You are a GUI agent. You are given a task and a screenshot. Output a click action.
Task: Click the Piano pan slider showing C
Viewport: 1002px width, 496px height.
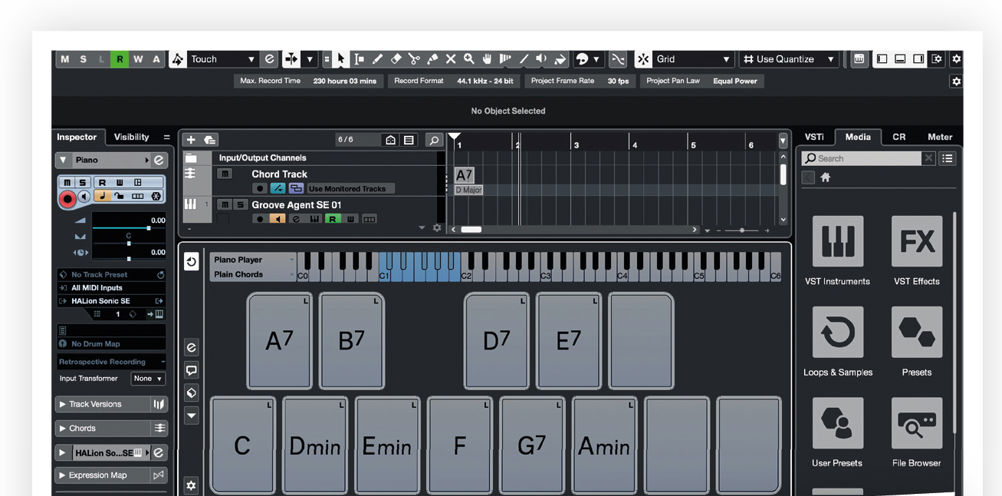click(x=129, y=242)
